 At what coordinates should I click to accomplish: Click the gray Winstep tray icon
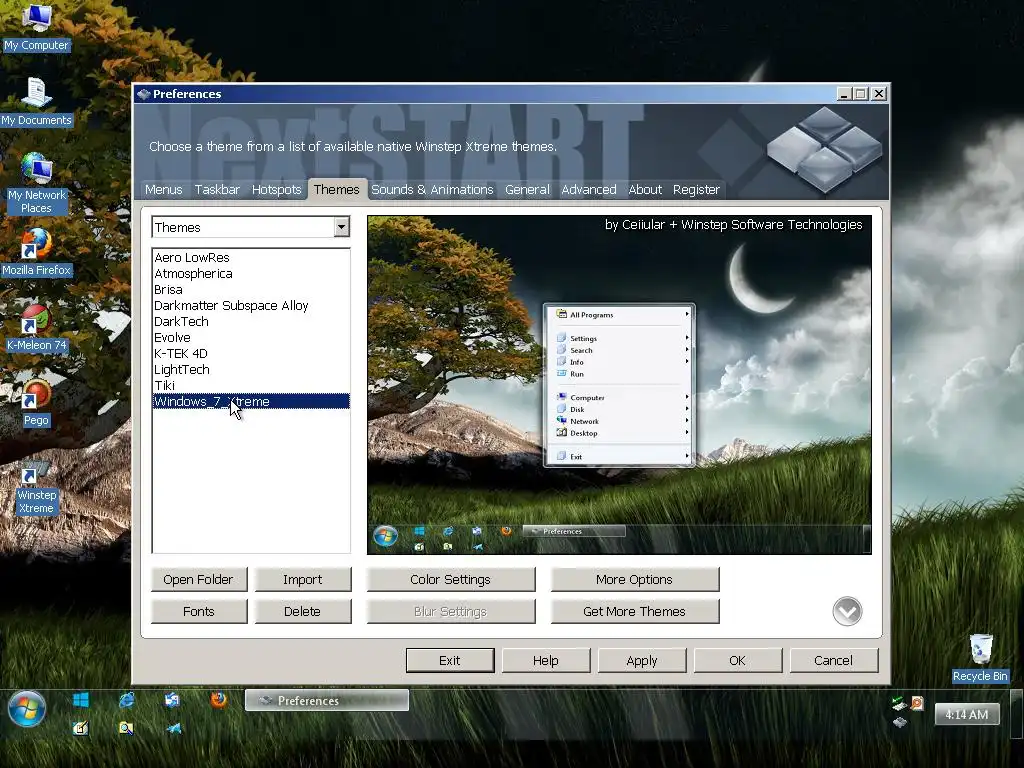(x=900, y=722)
